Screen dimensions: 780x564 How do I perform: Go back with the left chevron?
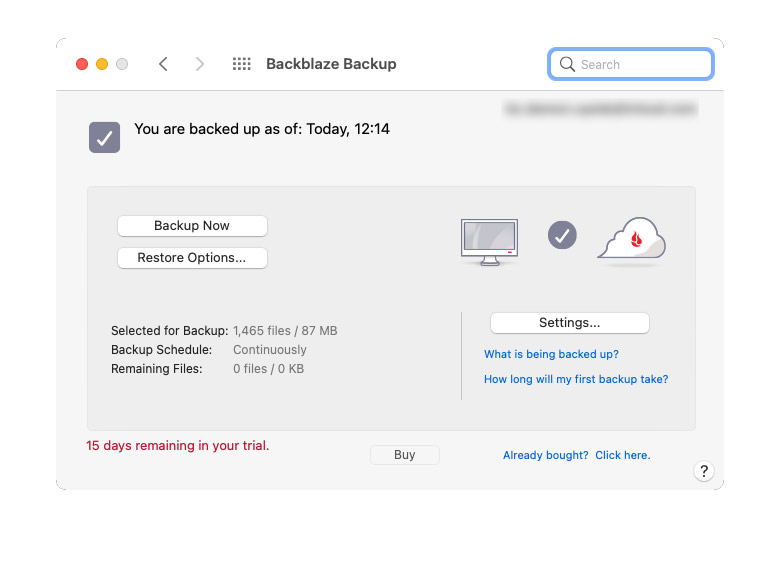click(163, 64)
